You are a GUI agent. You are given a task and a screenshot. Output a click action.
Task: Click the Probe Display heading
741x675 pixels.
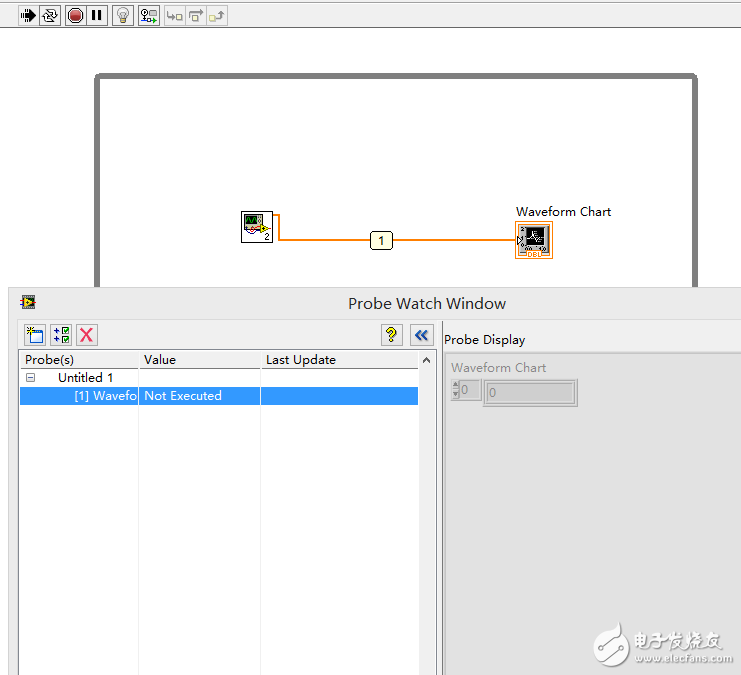[x=484, y=339]
